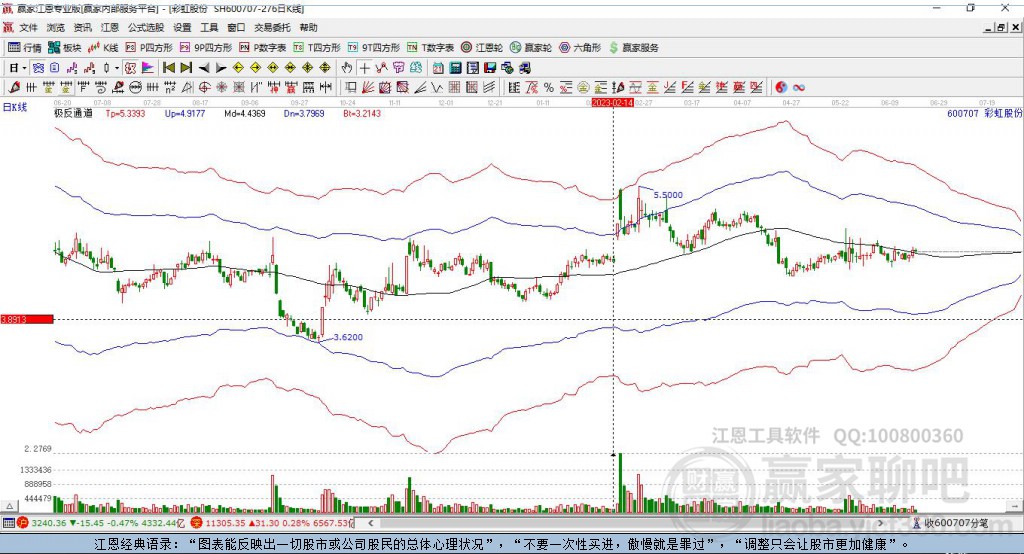1024x554 pixels.
Task: Open the 交易委托 menu
Action: click(x=272, y=27)
